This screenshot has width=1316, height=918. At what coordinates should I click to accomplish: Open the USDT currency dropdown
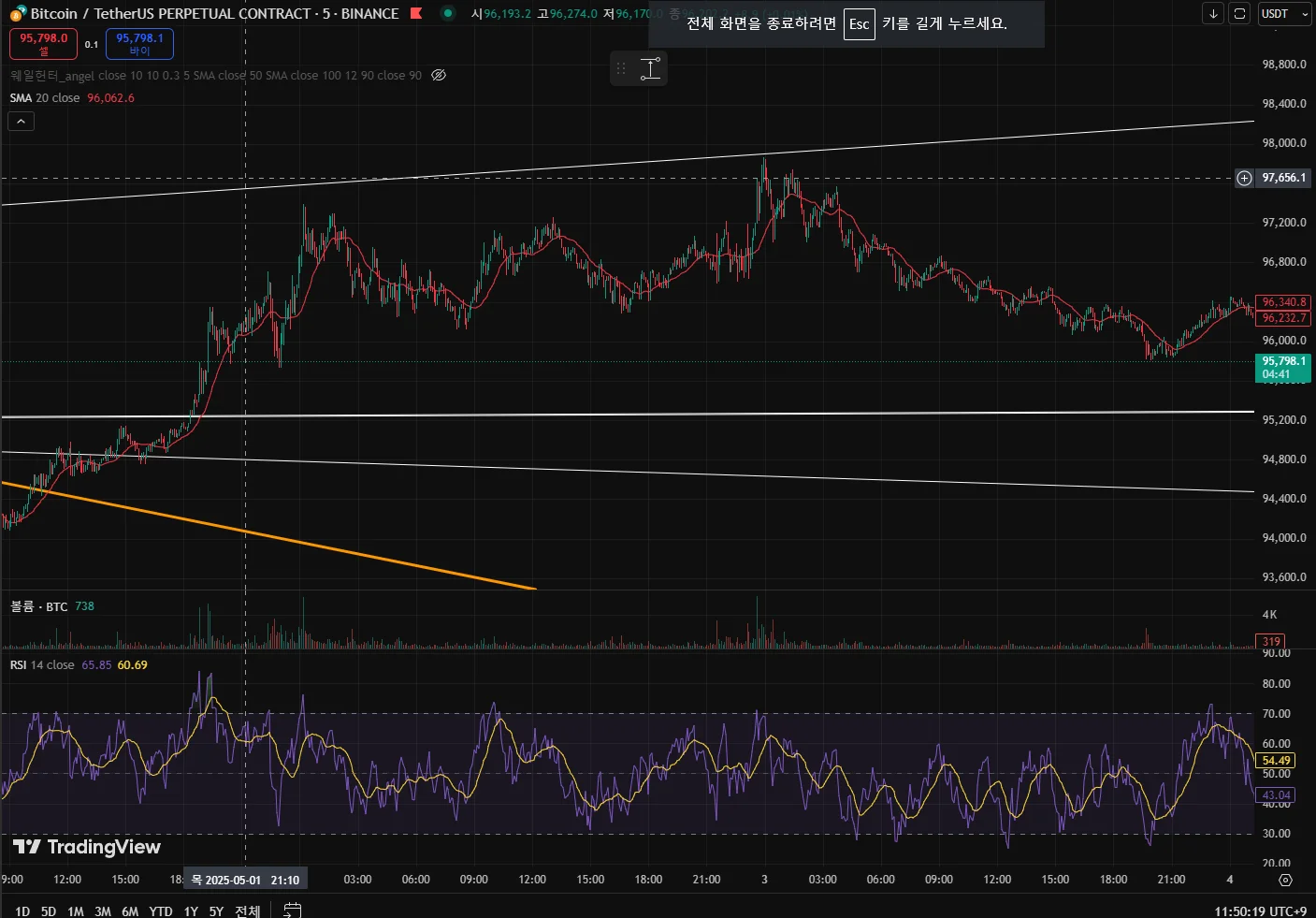pyautogui.click(x=1283, y=14)
